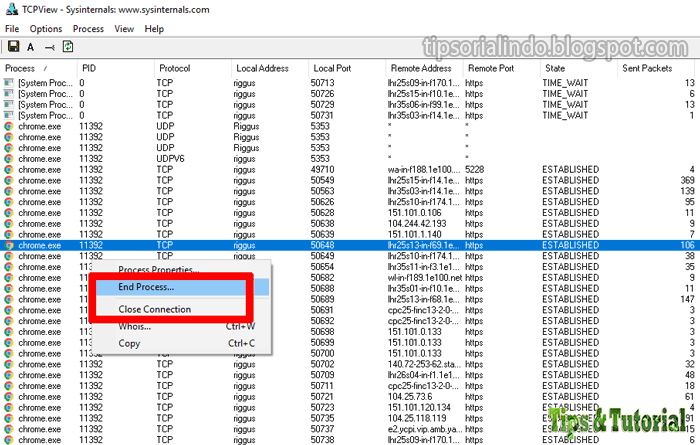This screenshot has height=445, width=700.
Task: Click the Chrome icon in the port 50628 row
Action: point(8,213)
